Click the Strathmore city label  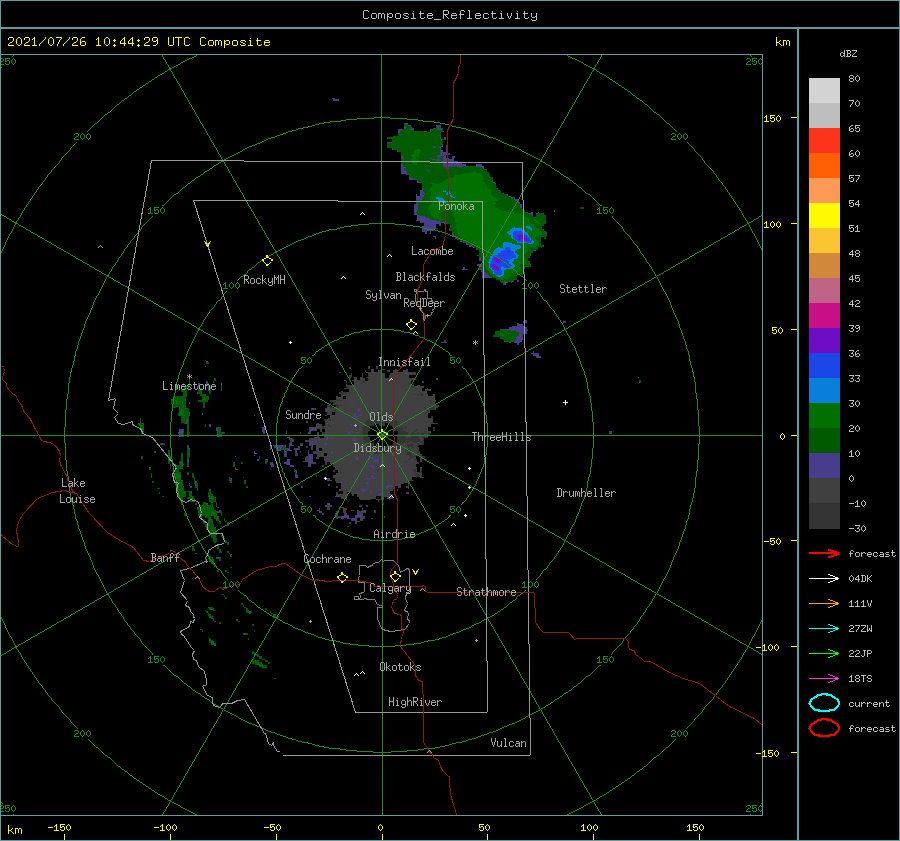(486, 592)
